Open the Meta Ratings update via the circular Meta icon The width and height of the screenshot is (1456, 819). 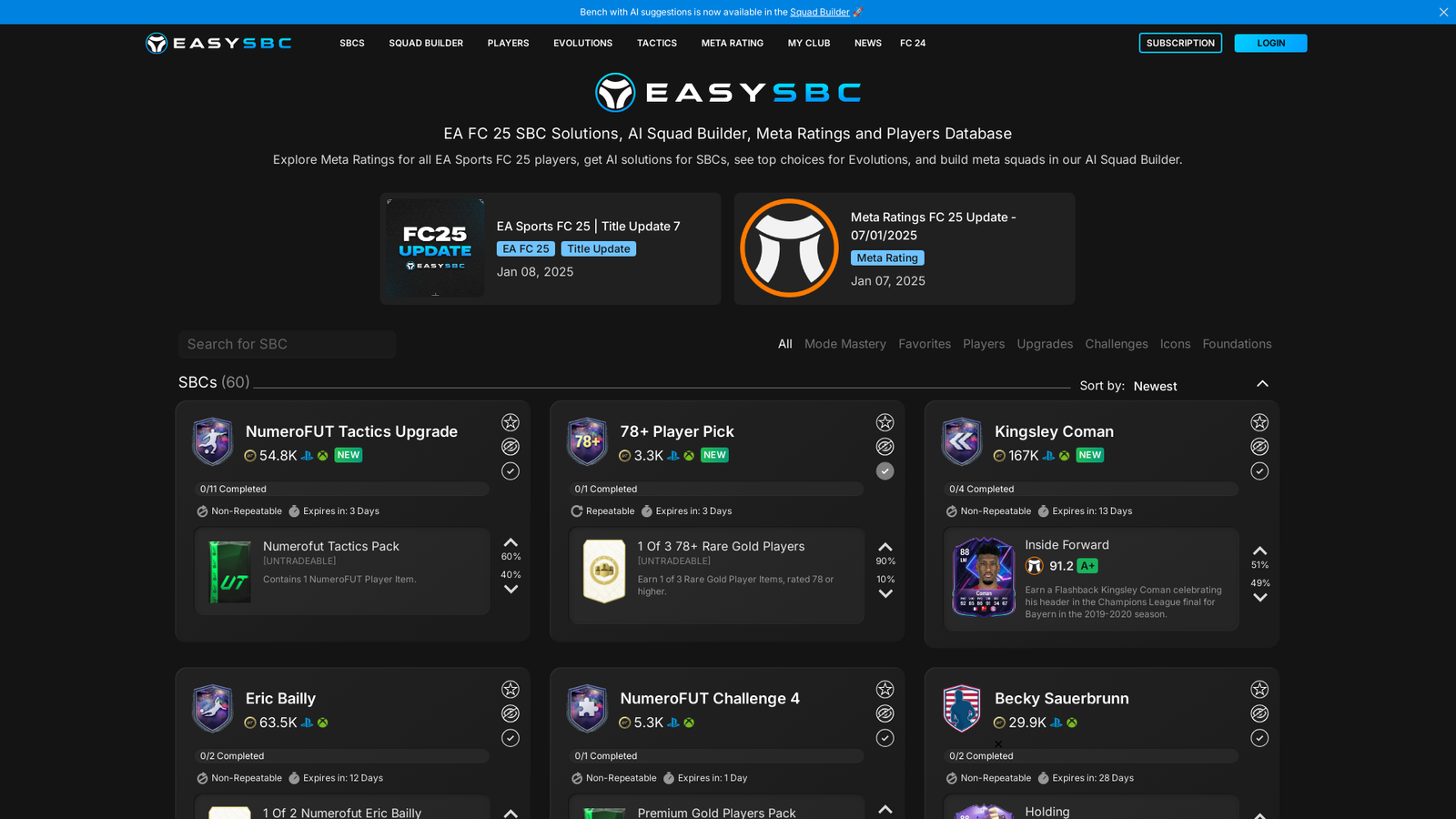click(789, 248)
